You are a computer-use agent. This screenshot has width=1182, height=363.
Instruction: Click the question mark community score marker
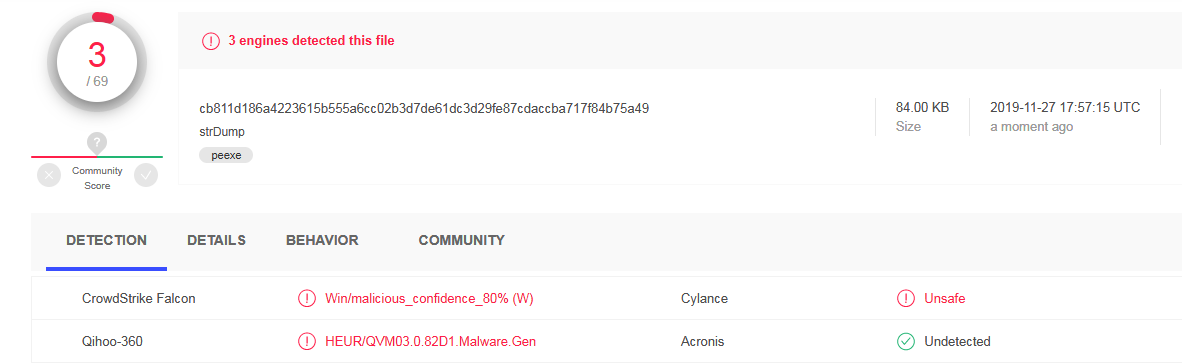[96, 142]
